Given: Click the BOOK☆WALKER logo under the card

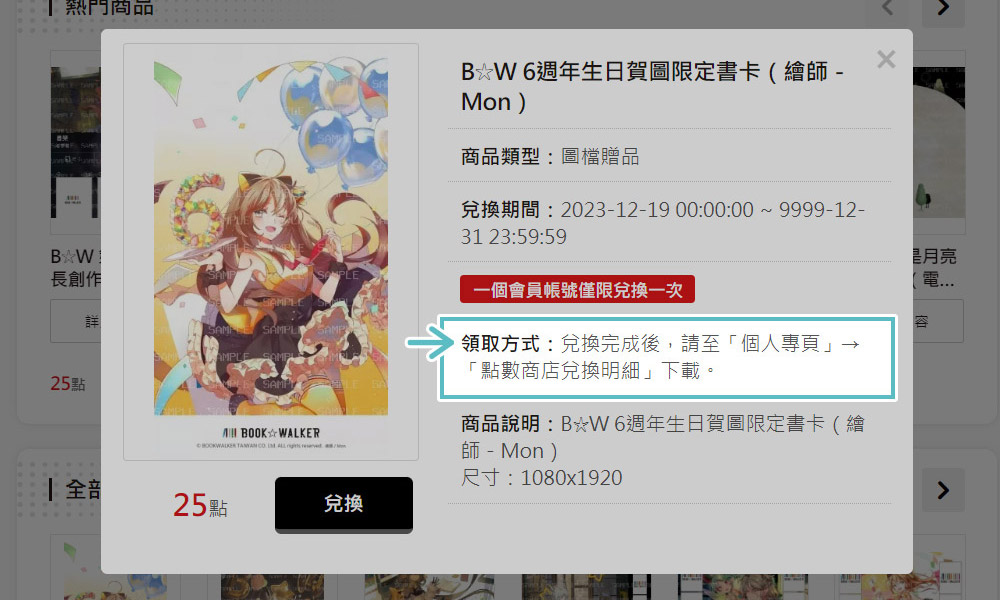Looking at the screenshot, I should pos(271,433).
